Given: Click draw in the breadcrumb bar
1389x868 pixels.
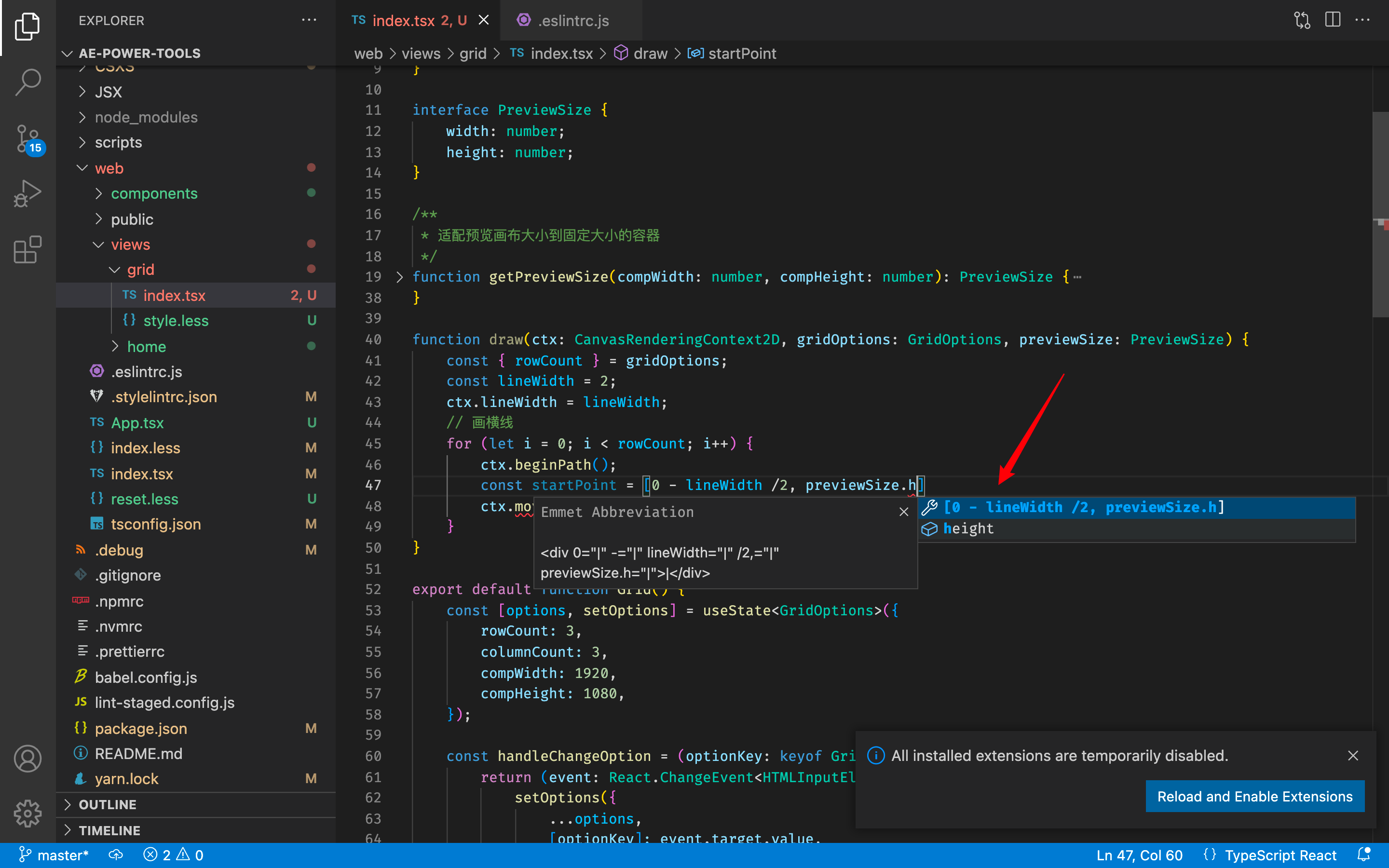Looking at the screenshot, I should (x=650, y=54).
